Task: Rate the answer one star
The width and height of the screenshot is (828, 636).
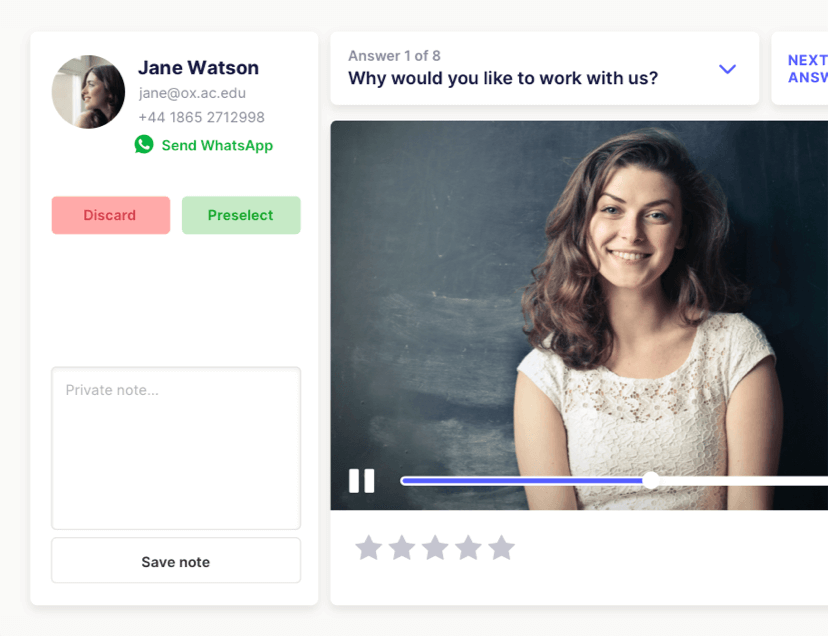Action: 369,548
